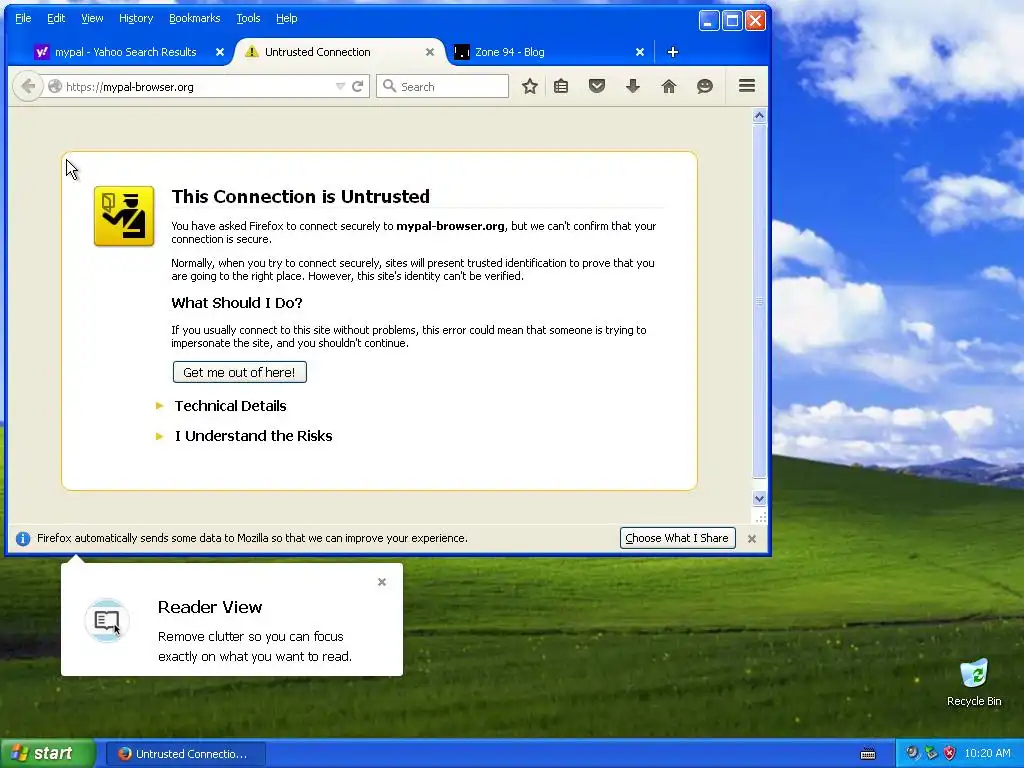Close the mypal Yahoo Search Results tab
Viewport: 1024px width, 768px height.
[220, 52]
